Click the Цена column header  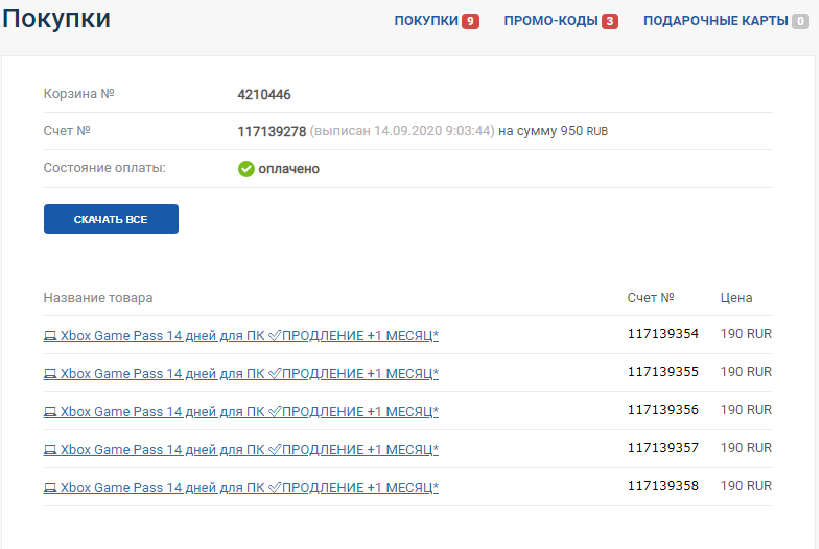736,298
